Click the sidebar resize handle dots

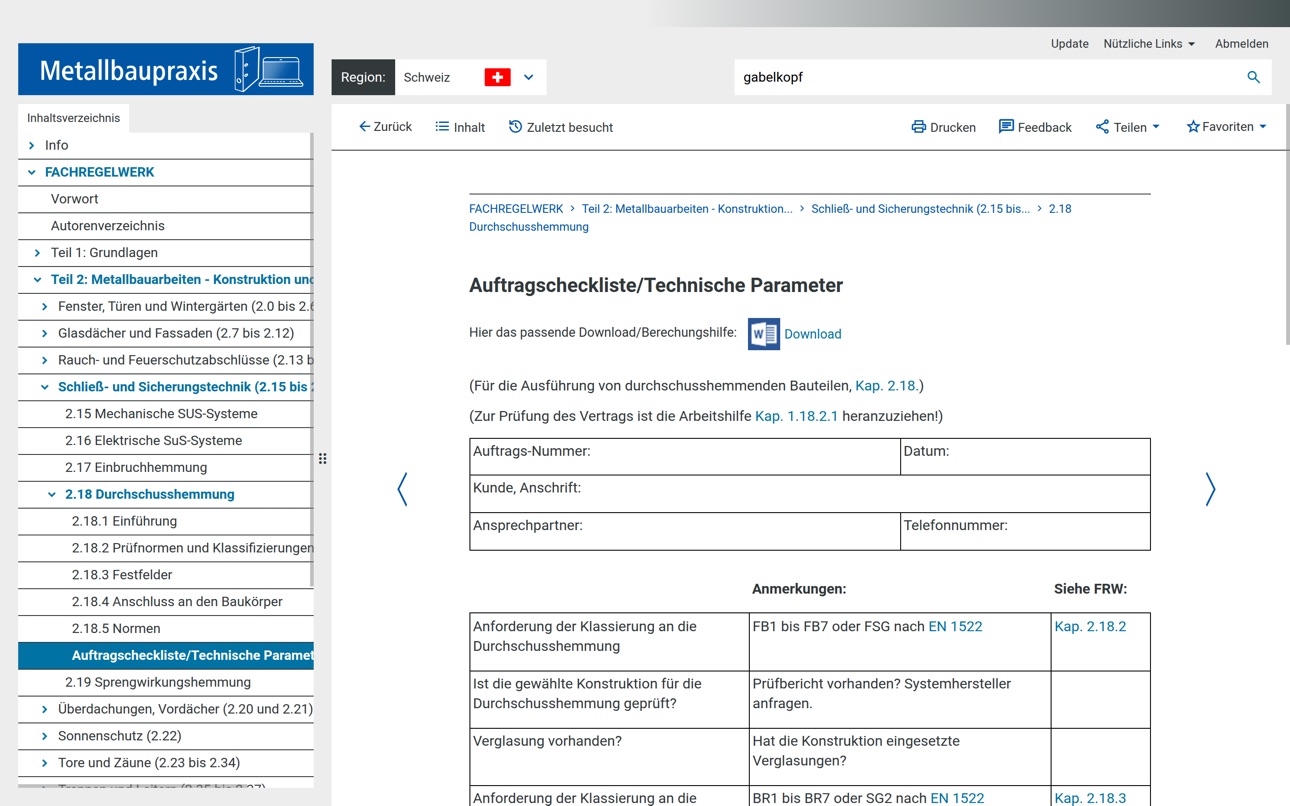[x=322, y=459]
